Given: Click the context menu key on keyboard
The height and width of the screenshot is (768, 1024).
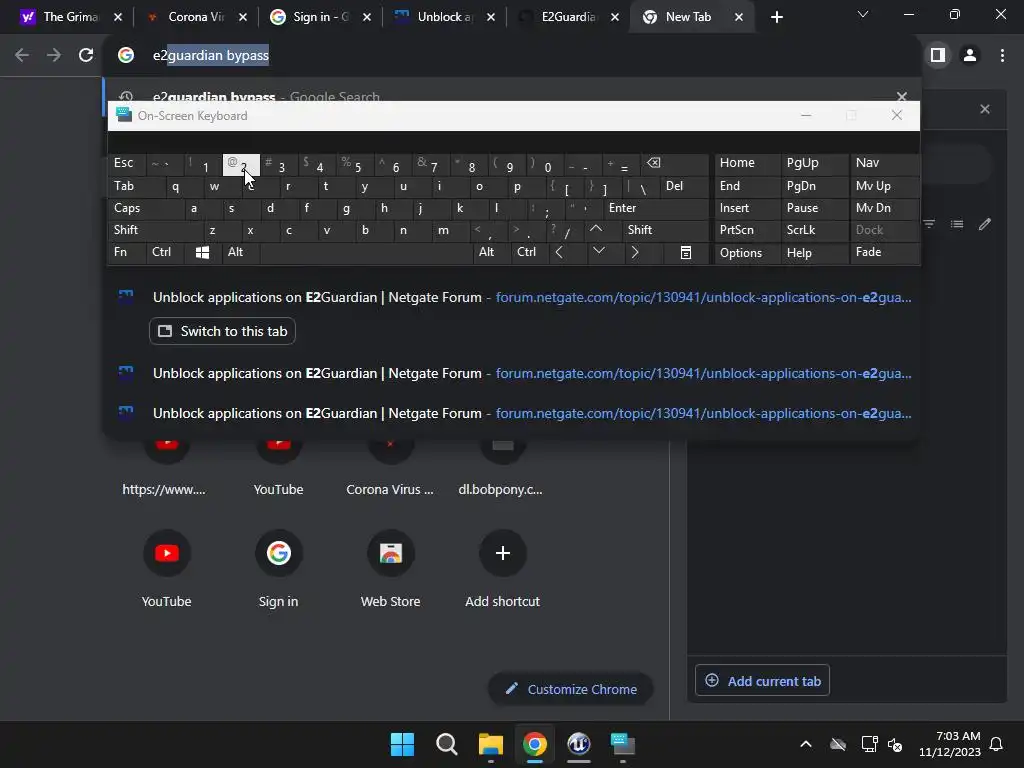Looking at the screenshot, I should tap(686, 253).
